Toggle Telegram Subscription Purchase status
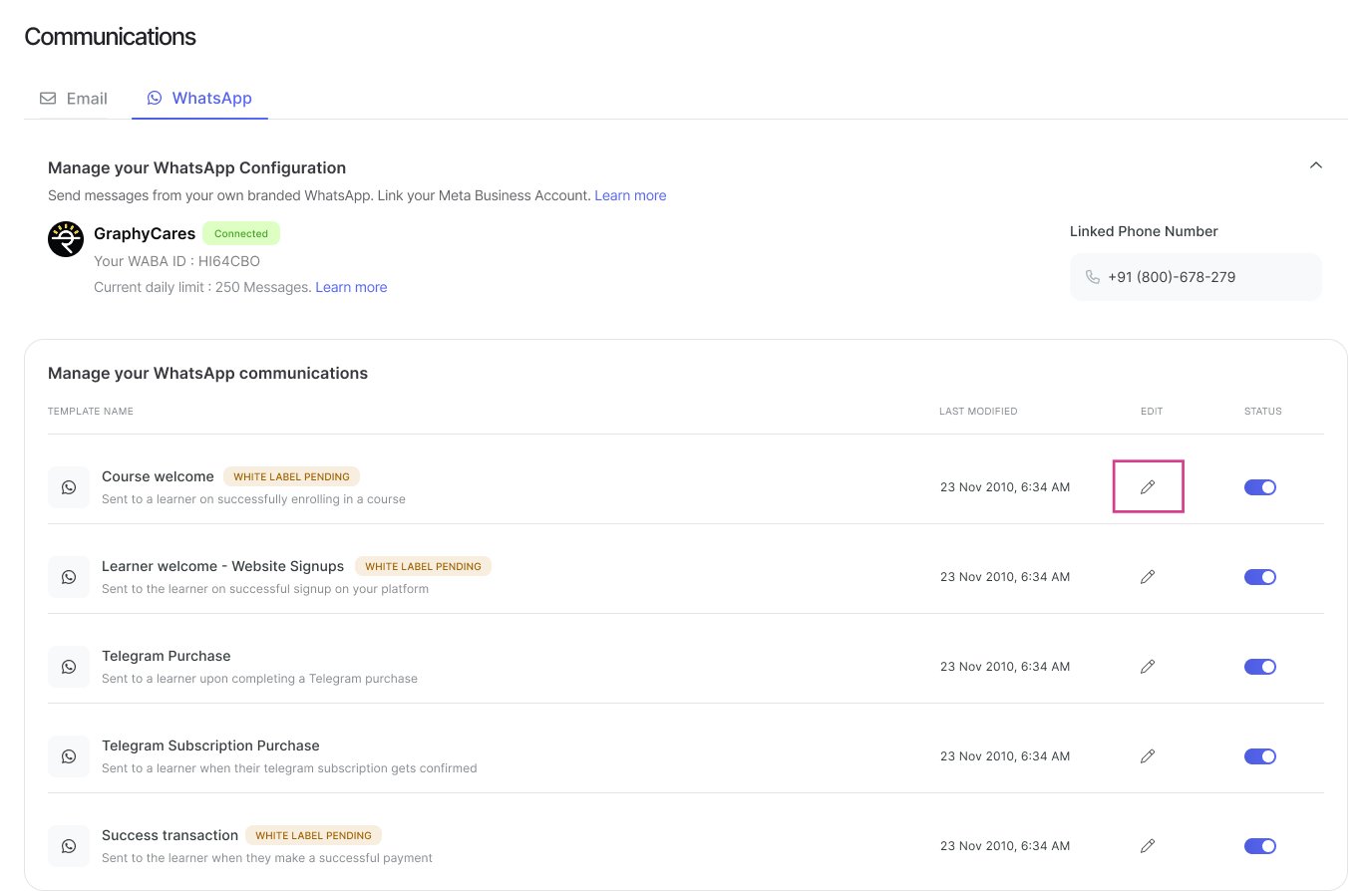 1260,756
